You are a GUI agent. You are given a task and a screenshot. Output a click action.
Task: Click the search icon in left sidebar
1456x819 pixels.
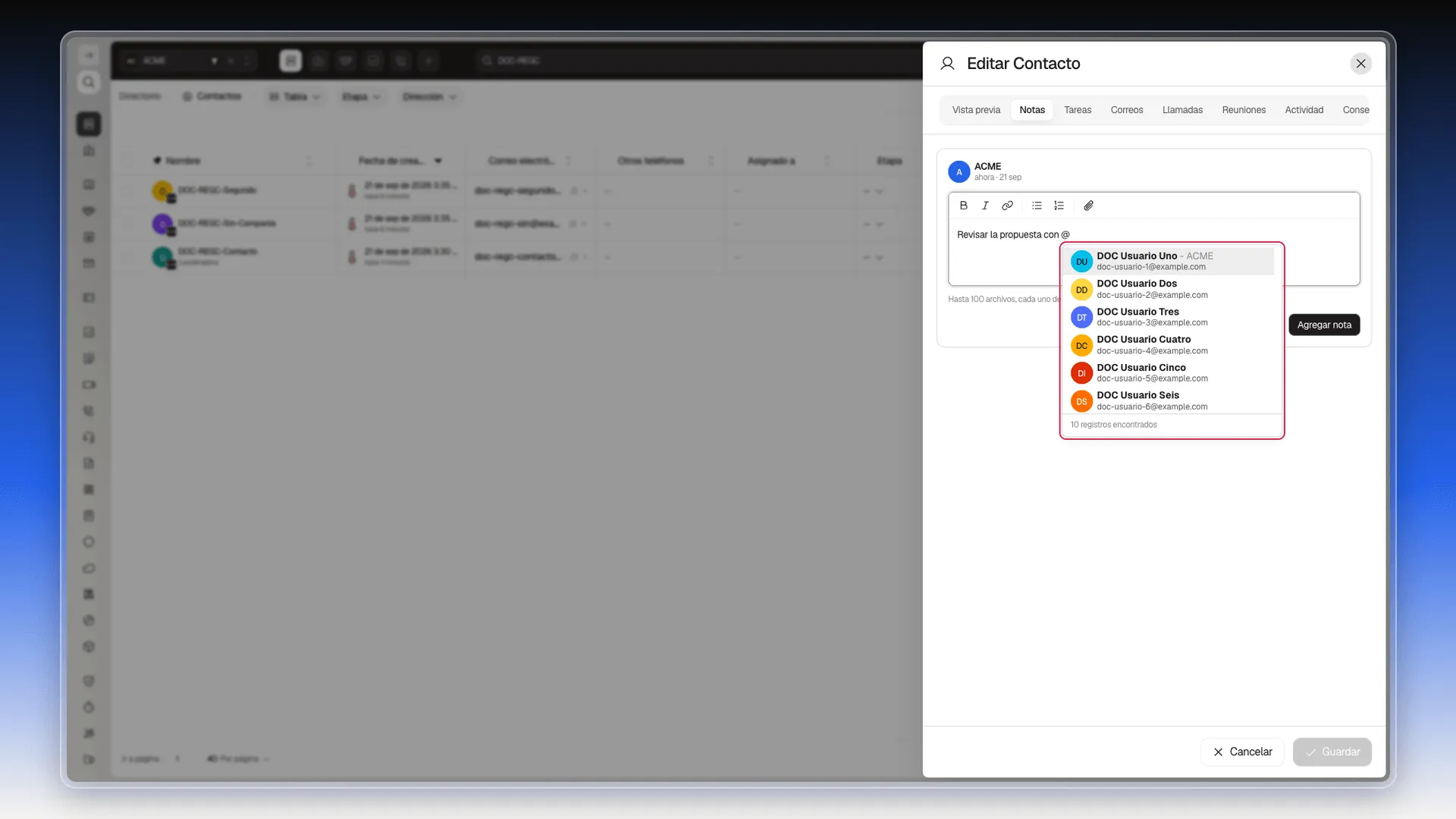point(89,82)
